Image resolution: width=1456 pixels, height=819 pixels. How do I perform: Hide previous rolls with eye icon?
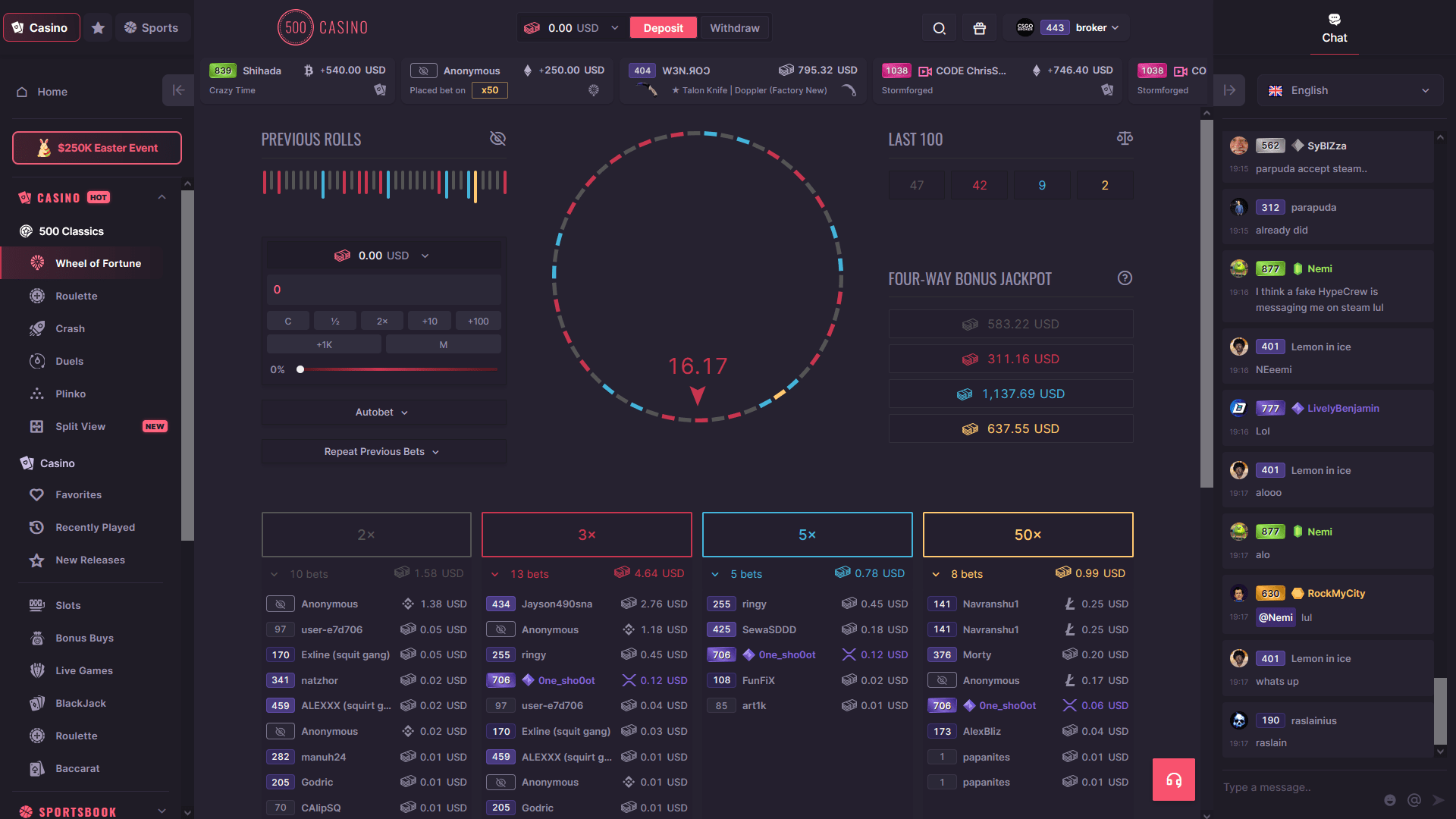point(497,139)
